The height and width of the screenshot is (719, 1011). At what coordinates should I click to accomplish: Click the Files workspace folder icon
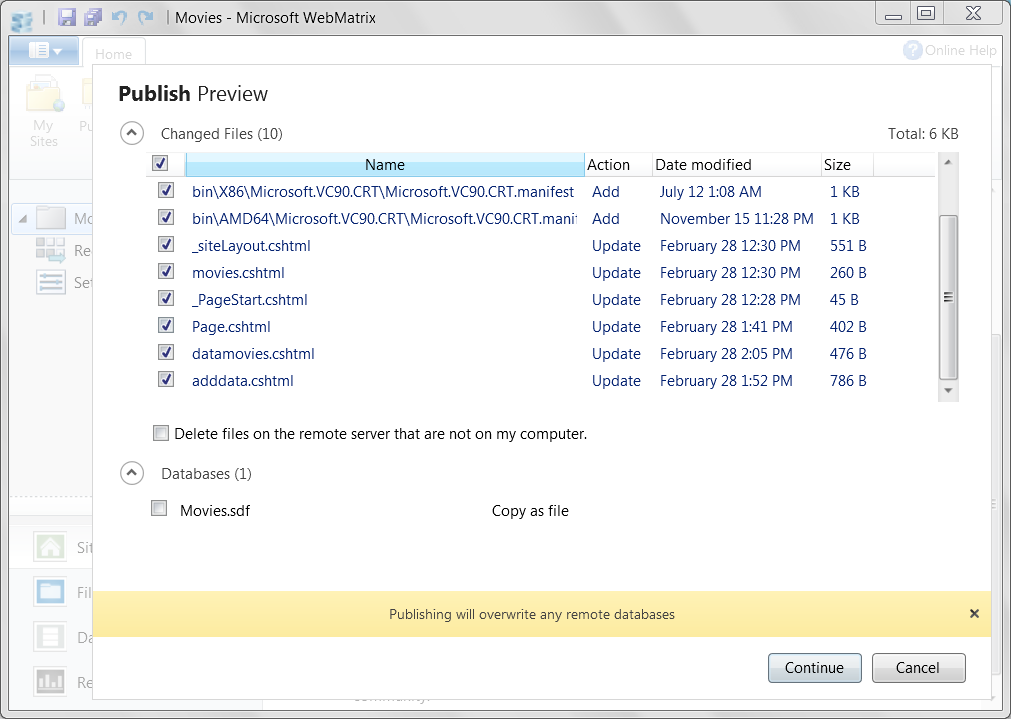click(50, 591)
